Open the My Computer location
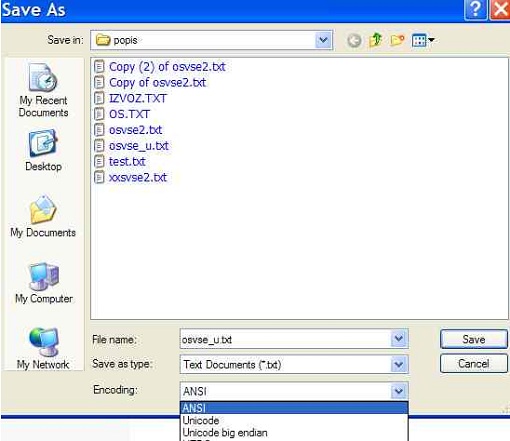 click(44, 283)
